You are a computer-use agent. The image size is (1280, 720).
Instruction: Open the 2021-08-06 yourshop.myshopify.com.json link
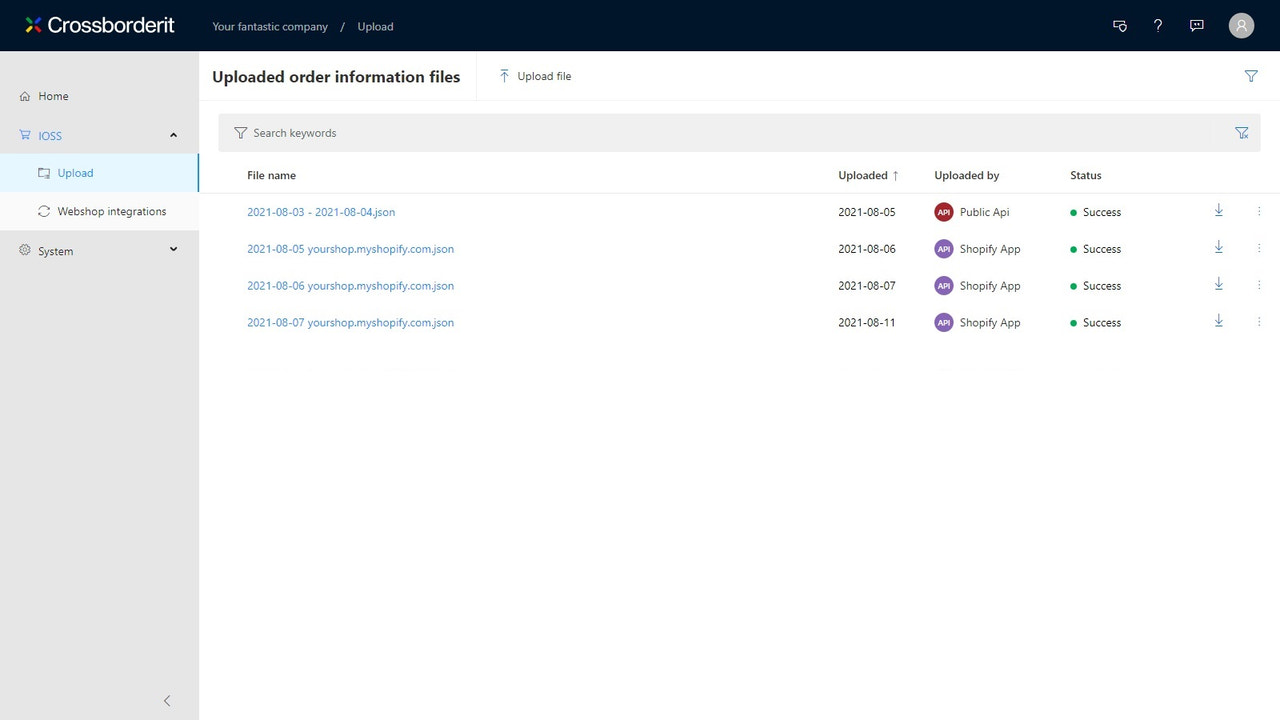point(350,286)
